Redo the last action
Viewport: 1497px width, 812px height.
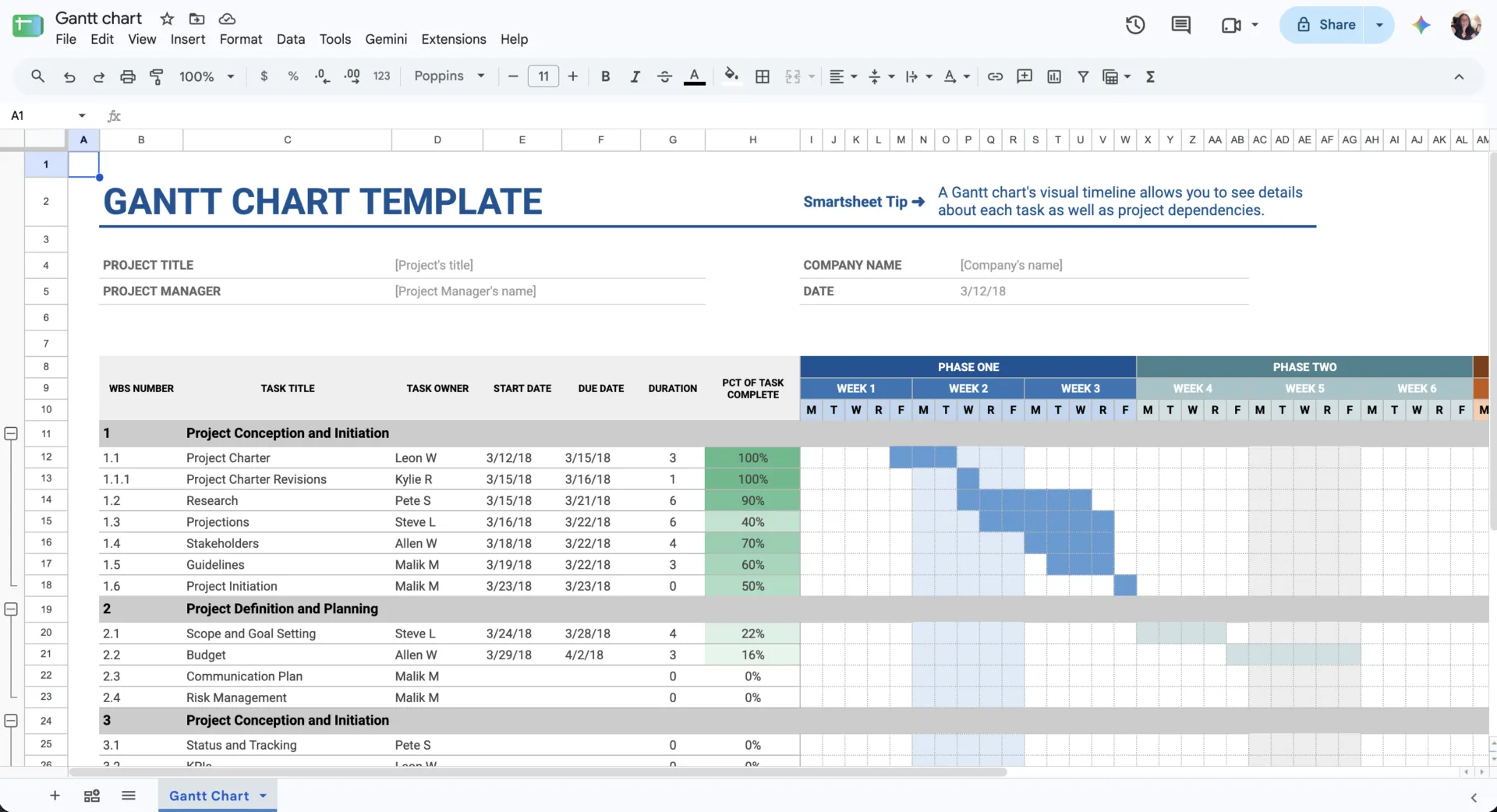coord(98,76)
